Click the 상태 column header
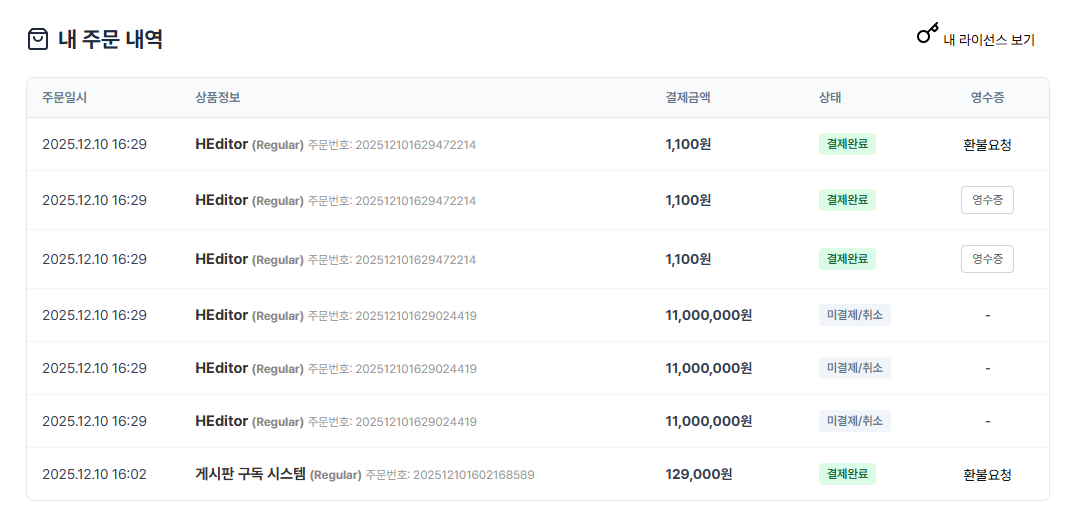This screenshot has height=514, width=1070. tap(830, 98)
